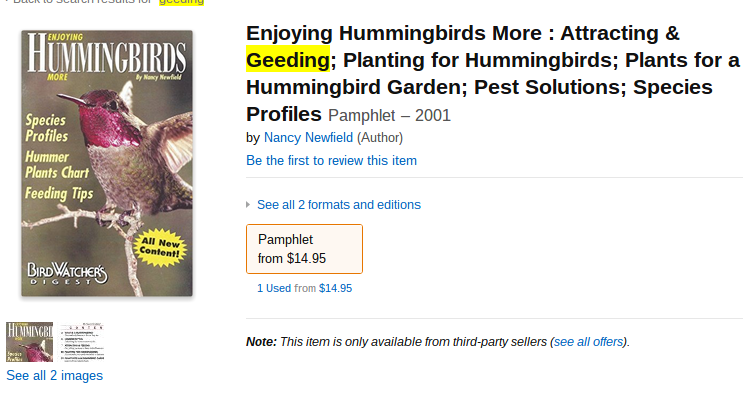Click the highlighted Geeding word in title

[288, 60]
